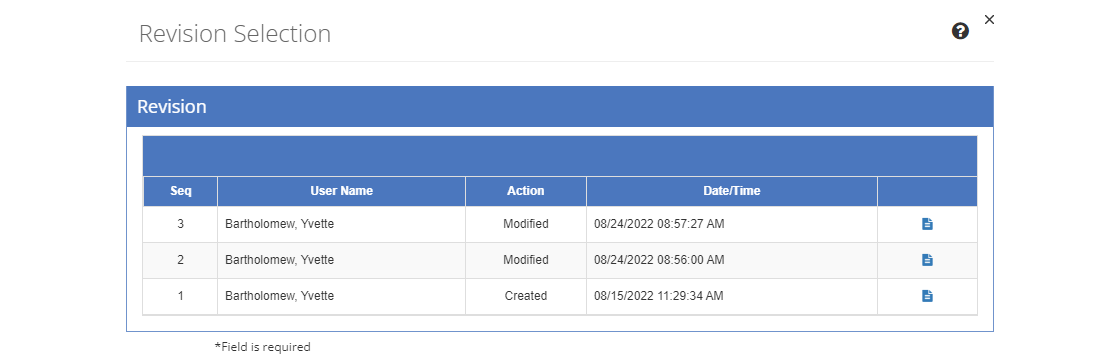Click Bartholomew, Yvette in the Created row
Screen dimensions: 1120x360
pyautogui.click(x=280, y=296)
